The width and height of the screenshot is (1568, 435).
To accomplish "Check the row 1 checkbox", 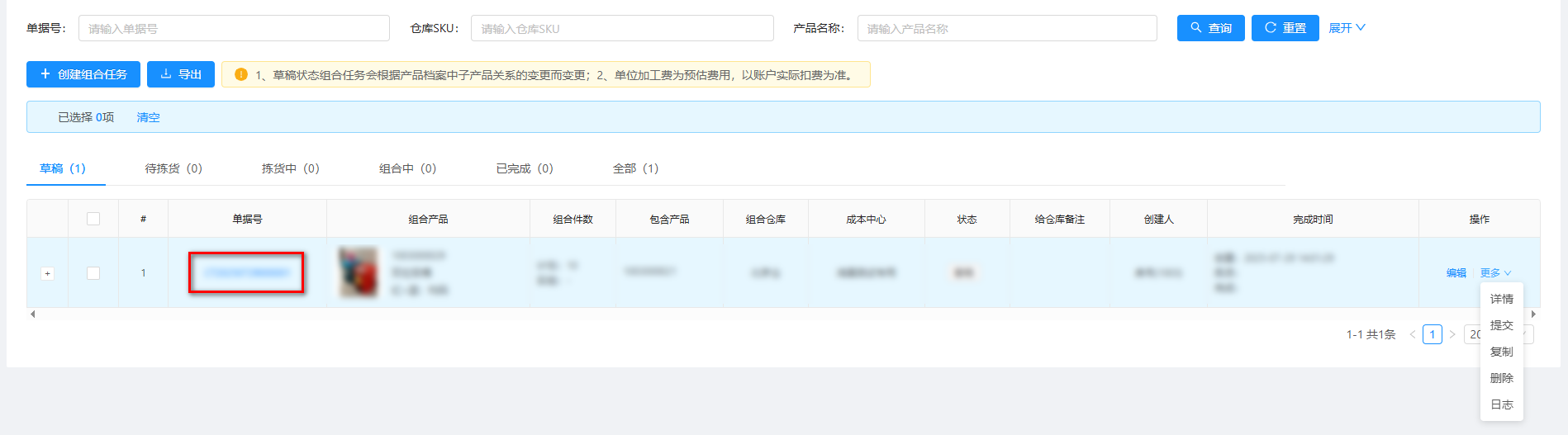I will (x=93, y=273).
